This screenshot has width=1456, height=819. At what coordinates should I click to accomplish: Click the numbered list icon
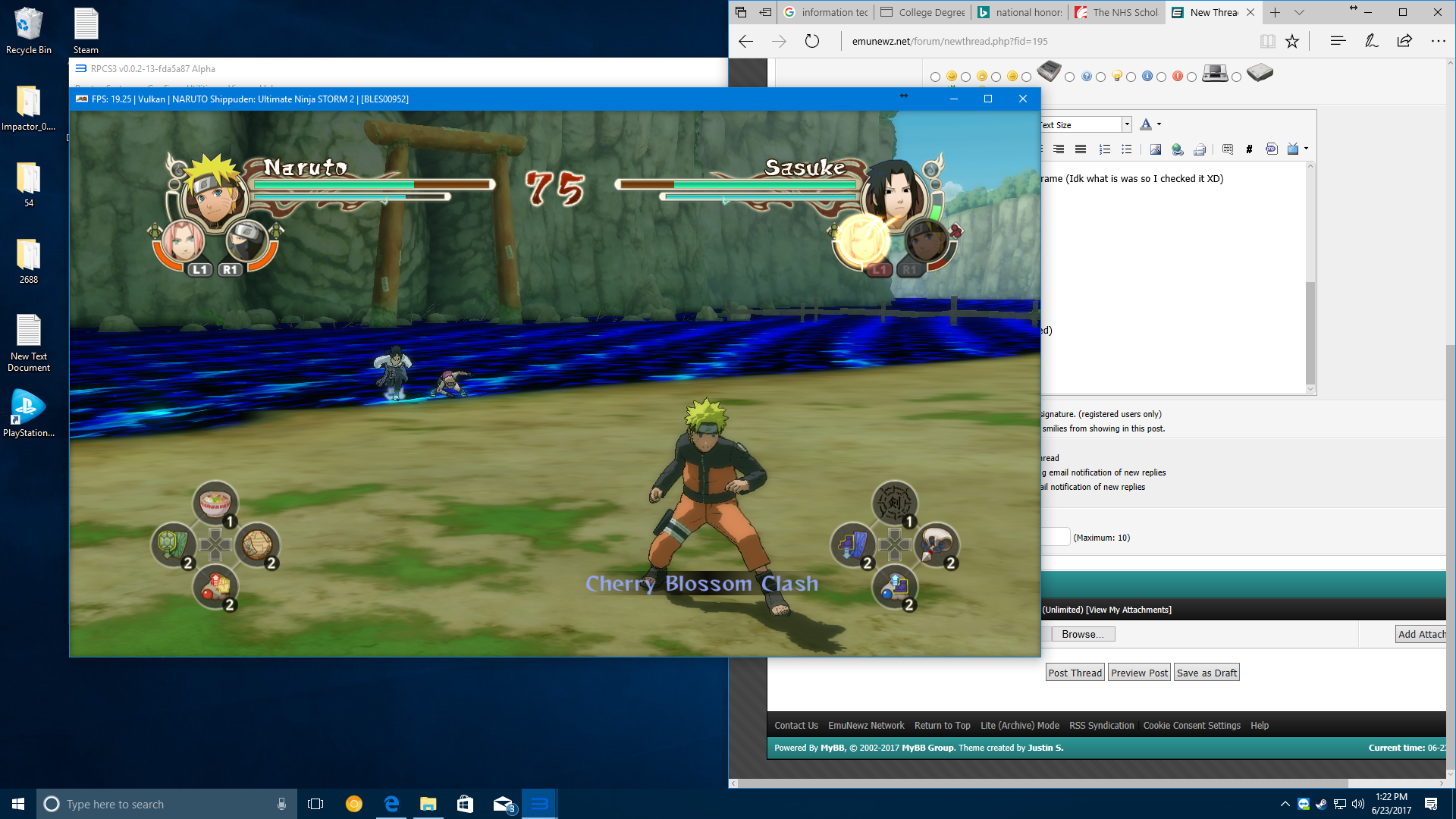[x=1105, y=149]
